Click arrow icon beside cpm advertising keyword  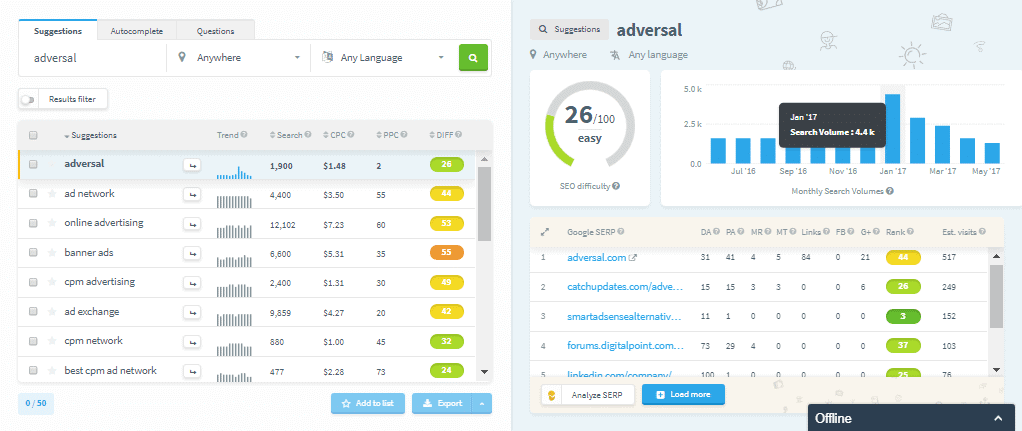[192, 283]
